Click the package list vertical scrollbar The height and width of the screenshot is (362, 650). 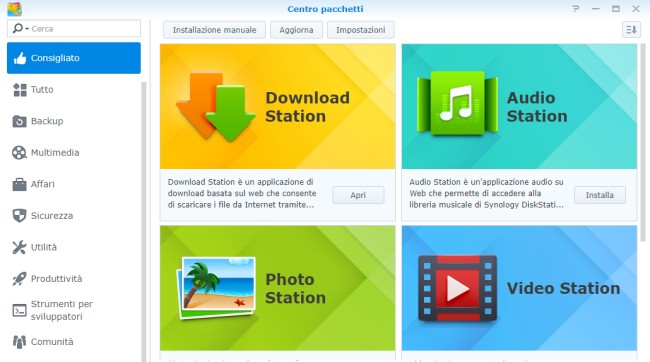tap(643, 142)
